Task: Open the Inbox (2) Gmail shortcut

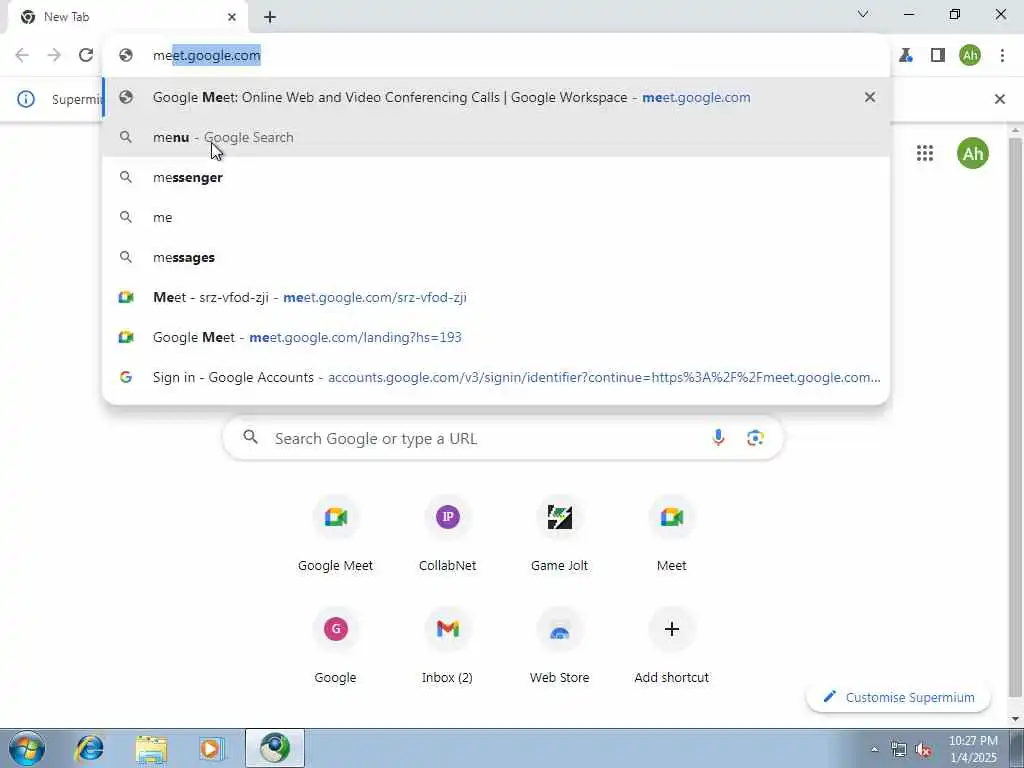Action: click(447, 646)
